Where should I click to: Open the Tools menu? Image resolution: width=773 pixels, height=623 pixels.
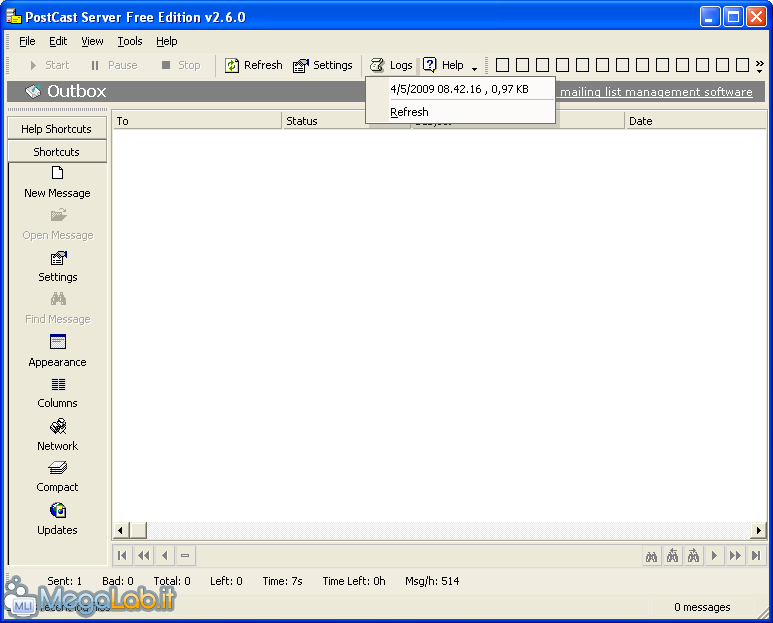pos(130,41)
